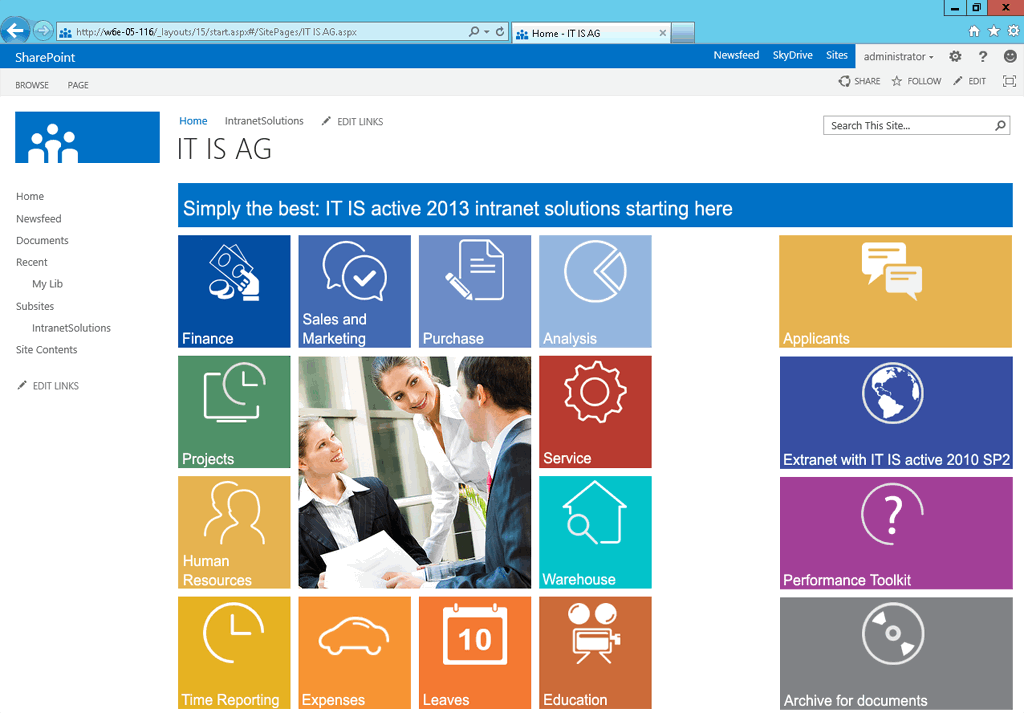The height and width of the screenshot is (713, 1024).
Task: Open My Lib in left sidebar
Action: click(48, 284)
